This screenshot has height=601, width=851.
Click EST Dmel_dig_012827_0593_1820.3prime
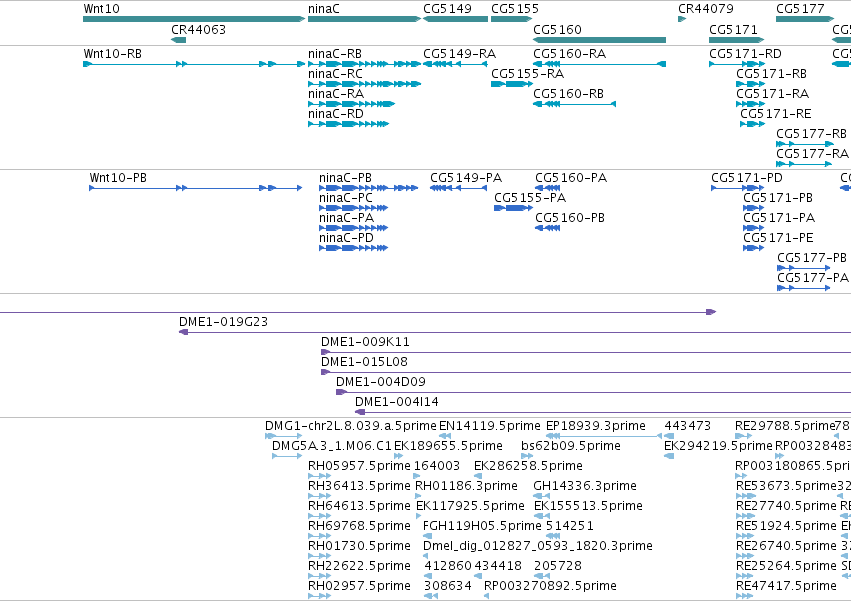pyautogui.click(x=426, y=556)
